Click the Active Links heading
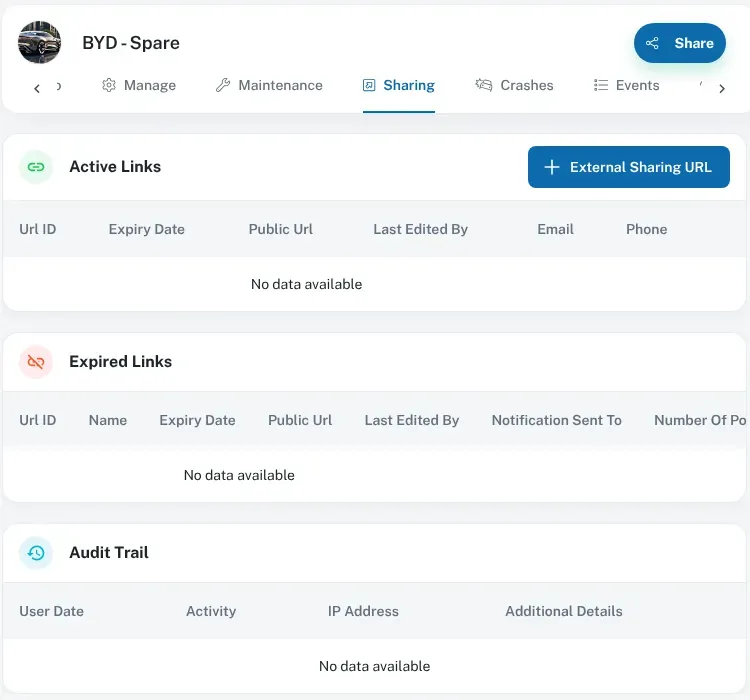 tap(115, 167)
